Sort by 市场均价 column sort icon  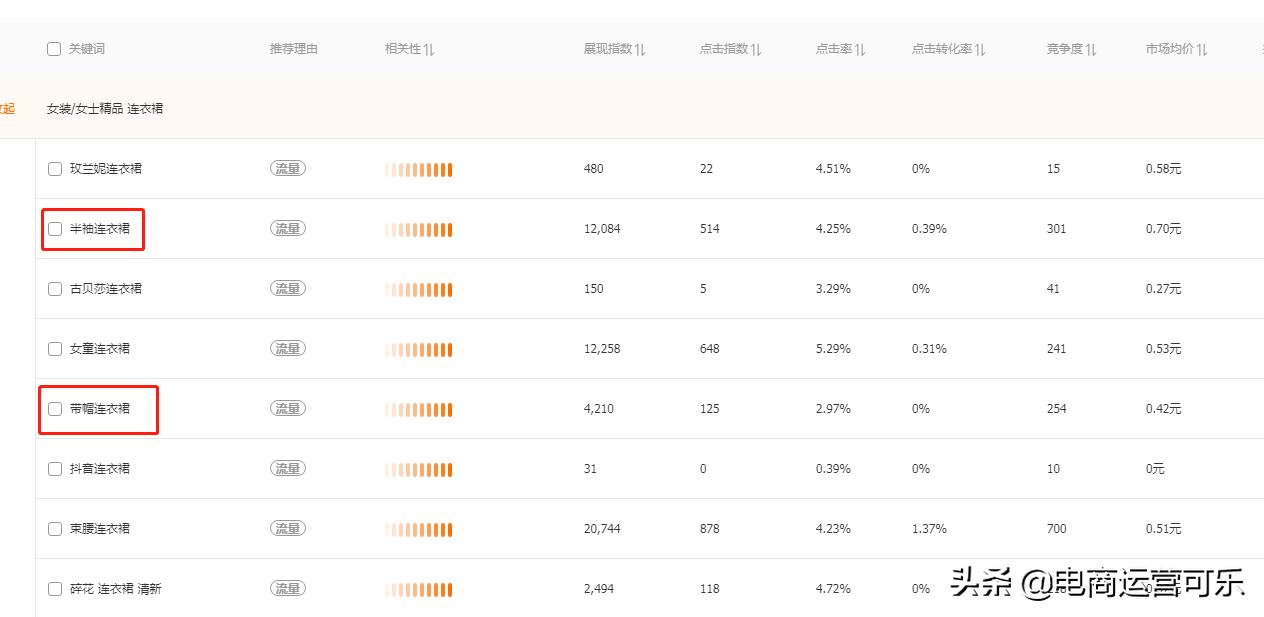point(1202,49)
